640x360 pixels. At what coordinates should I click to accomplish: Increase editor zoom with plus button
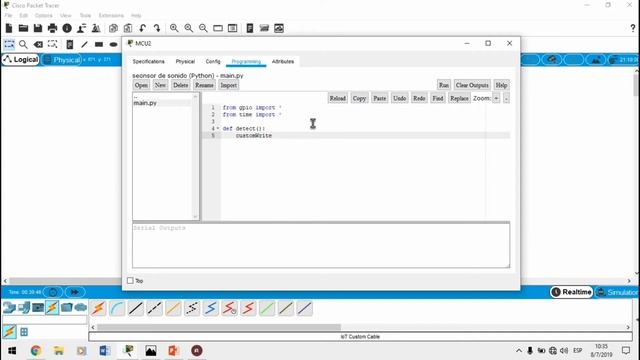496,98
